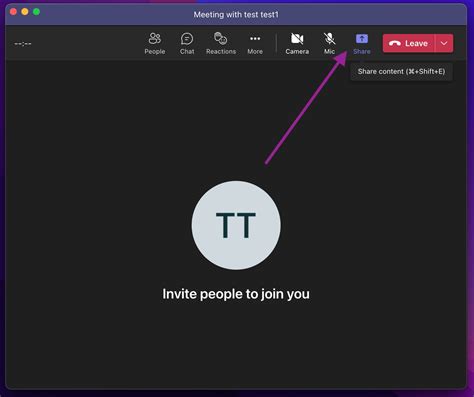The image size is (474, 397).
Task: Open the People panel
Action: (x=155, y=44)
